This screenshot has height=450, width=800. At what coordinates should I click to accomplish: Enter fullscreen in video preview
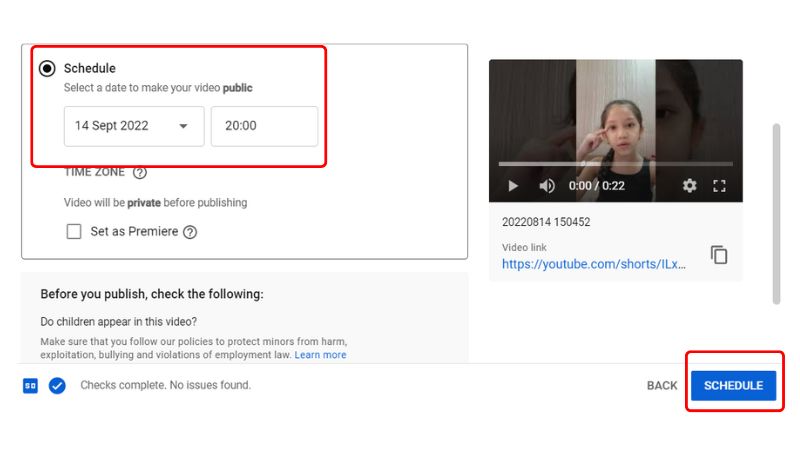(x=719, y=186)
